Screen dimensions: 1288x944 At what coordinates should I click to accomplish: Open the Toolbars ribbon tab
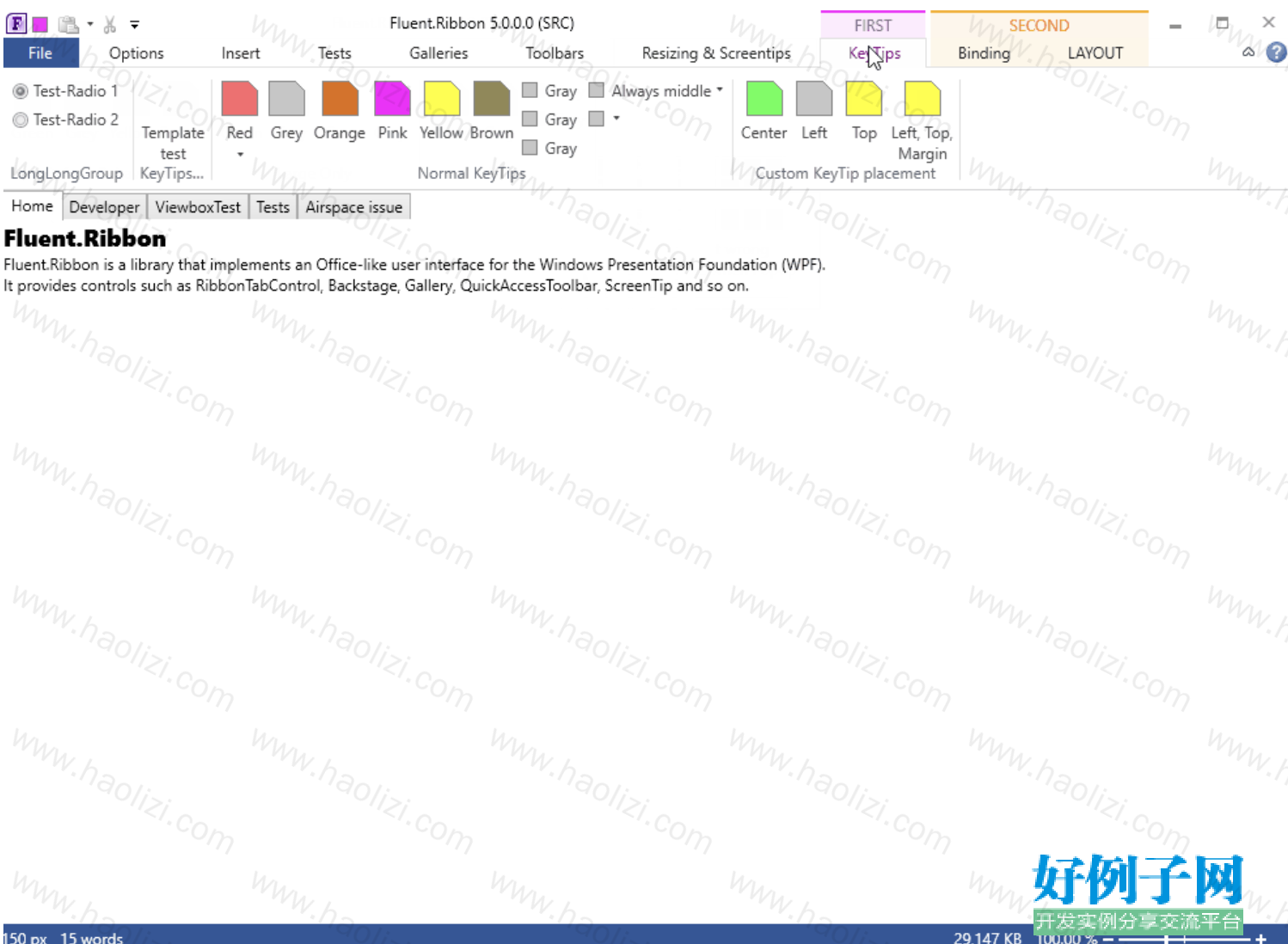555,53
